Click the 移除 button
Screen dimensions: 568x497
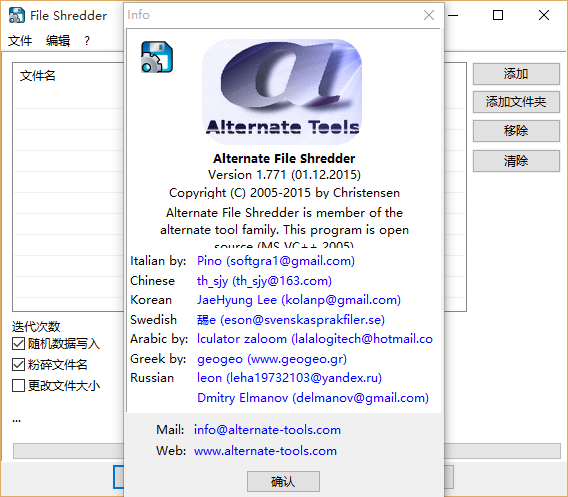coord(516,131)
